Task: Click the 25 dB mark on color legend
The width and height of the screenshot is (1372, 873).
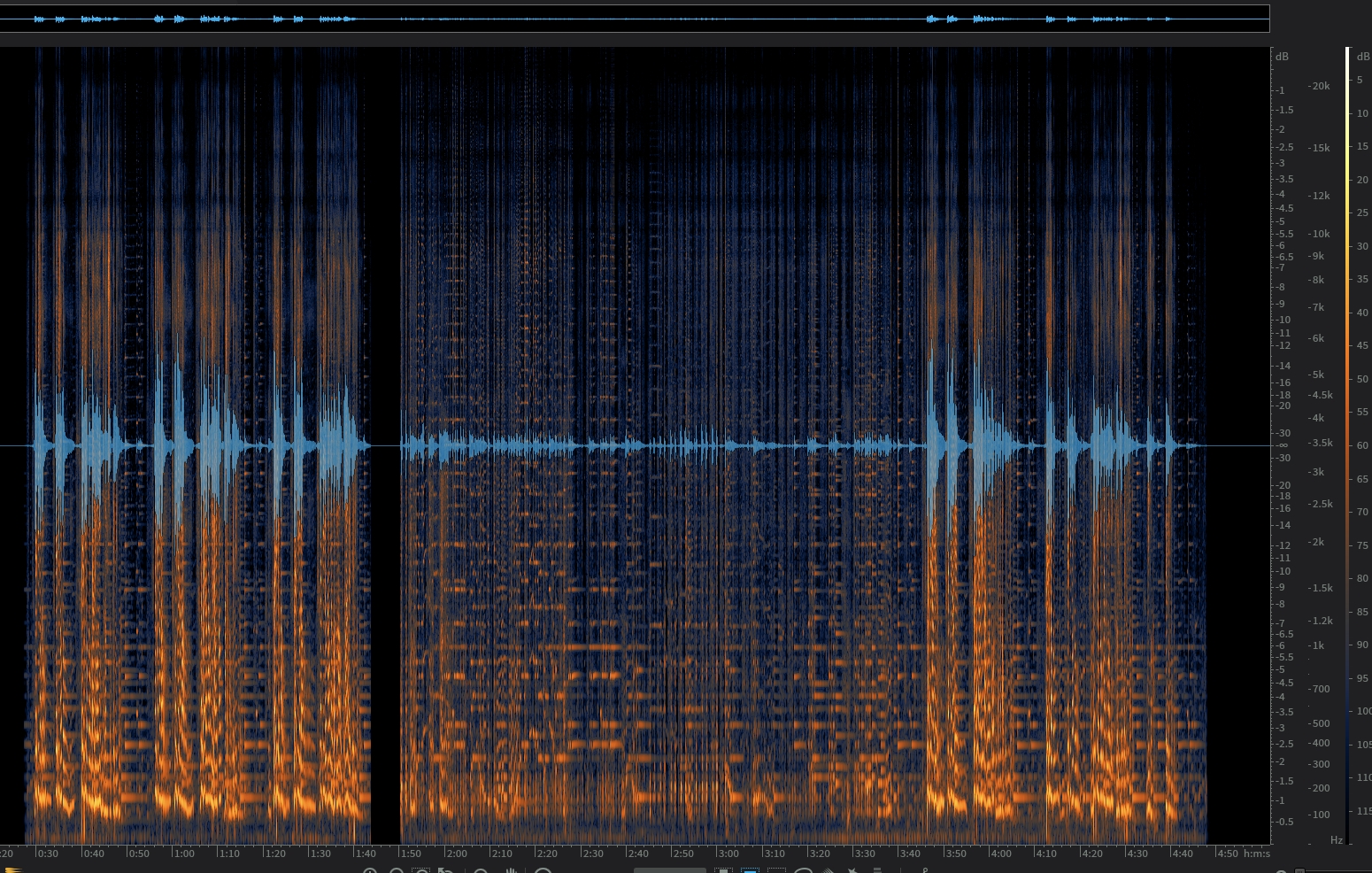Action: [1362, 212]
